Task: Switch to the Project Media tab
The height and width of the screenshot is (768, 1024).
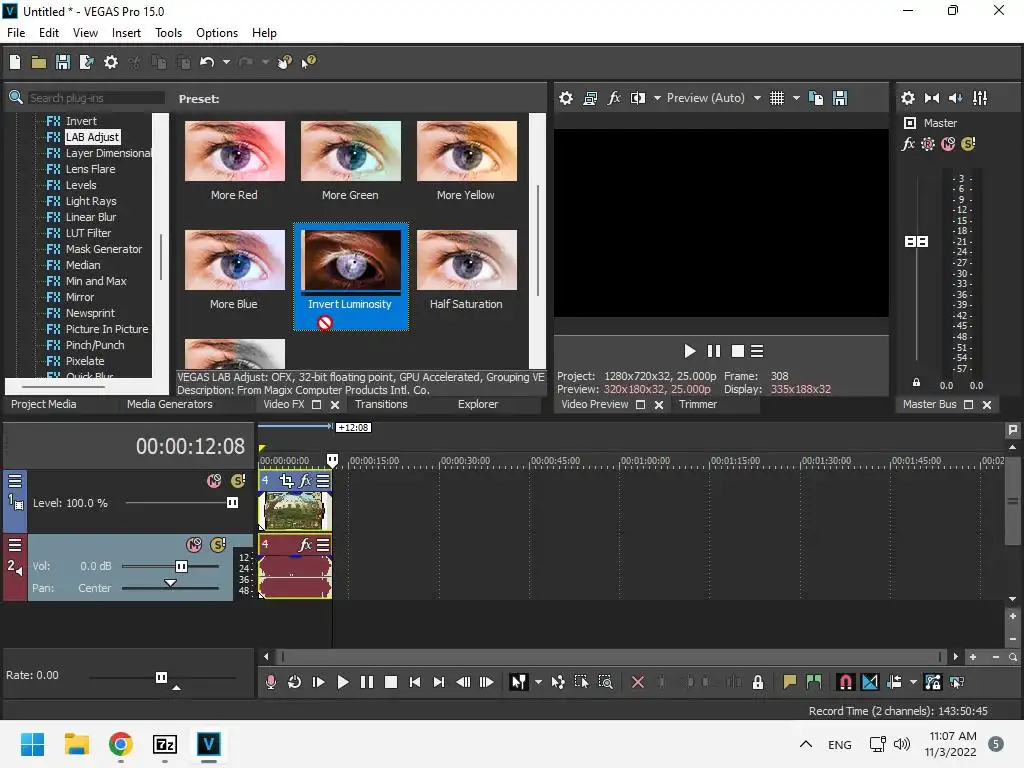Action: pos(44,404)
